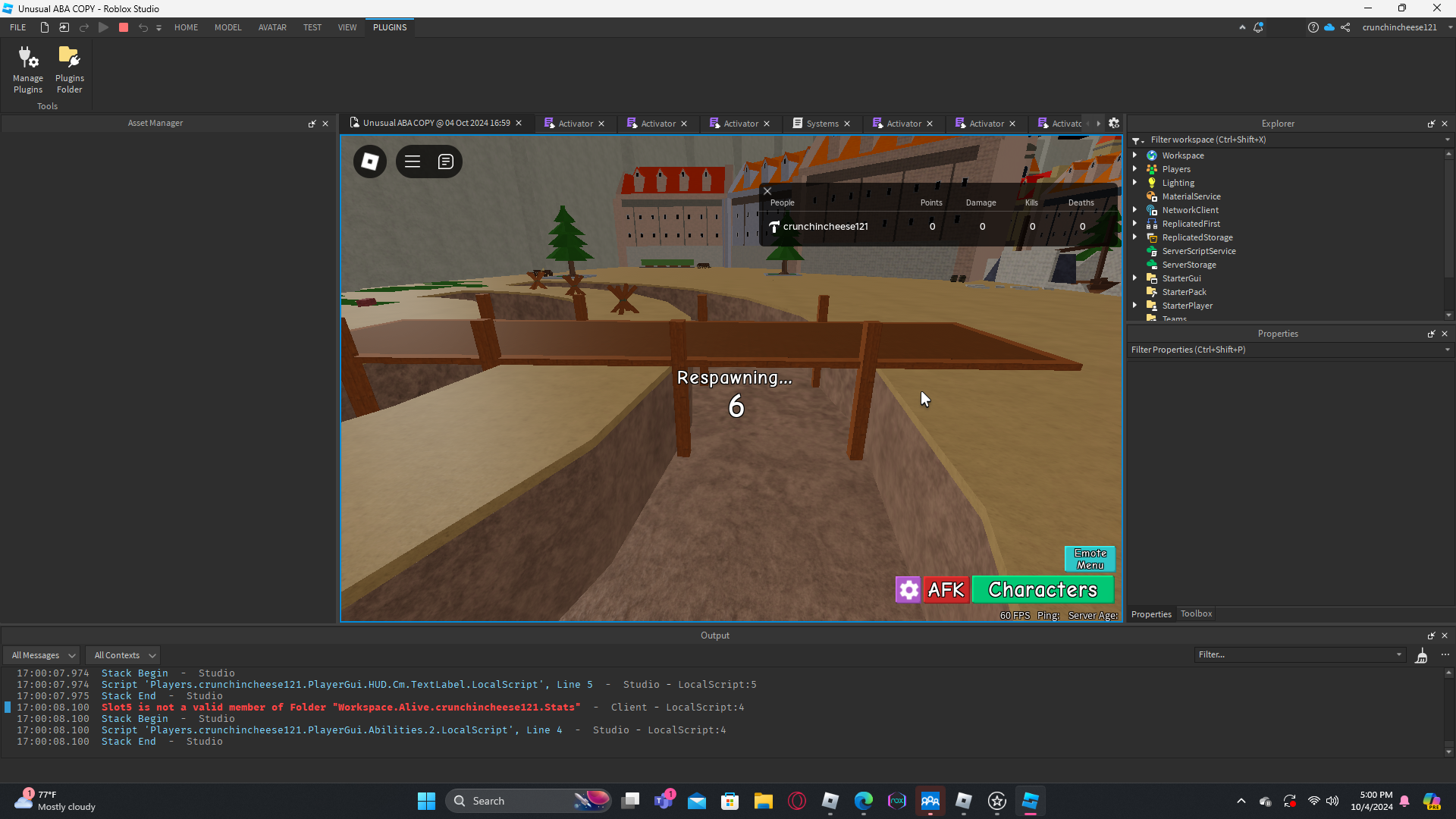This screenshot has width=1456, height=819.
Task: Switch to the MODEL ribbon tab
Action: 228,27
